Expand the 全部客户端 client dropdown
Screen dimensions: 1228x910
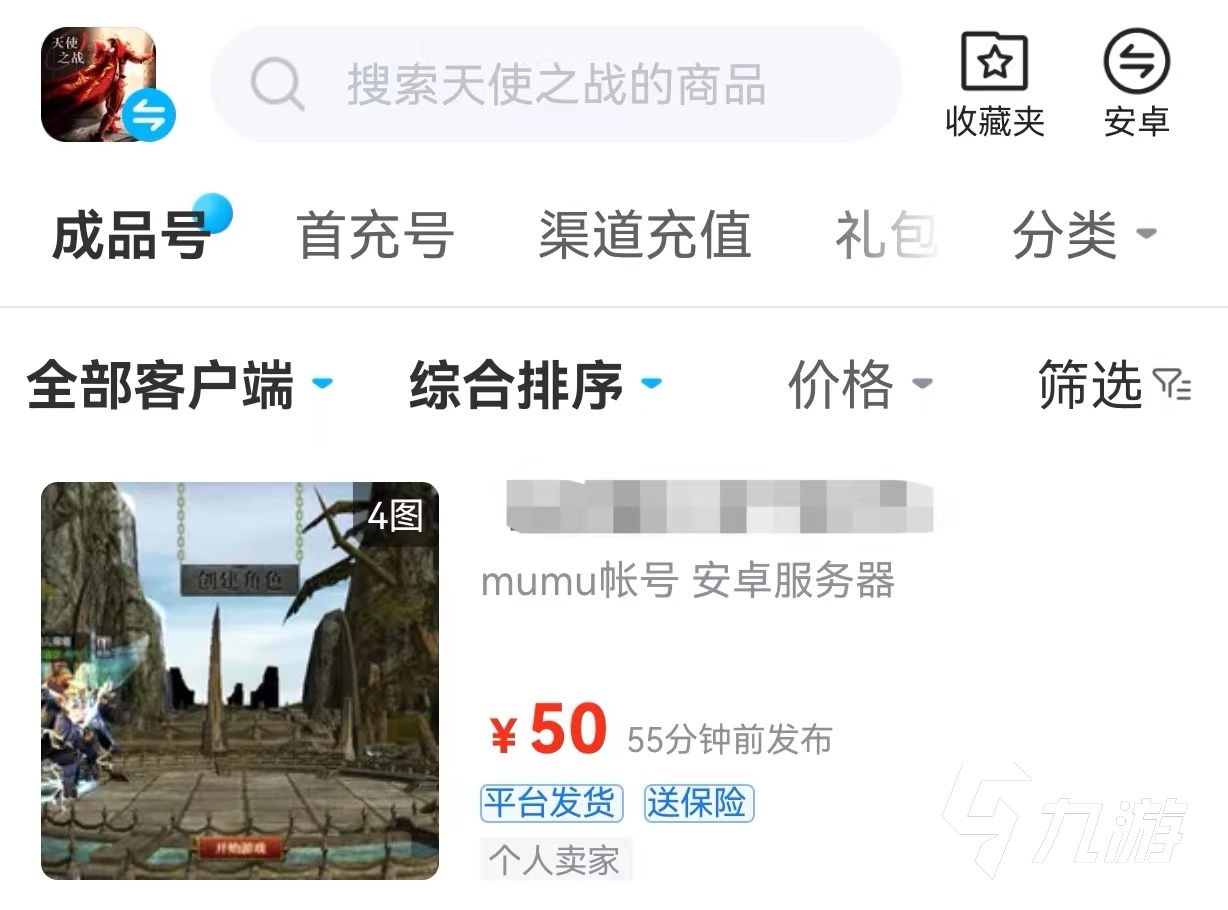pos(180,385)
